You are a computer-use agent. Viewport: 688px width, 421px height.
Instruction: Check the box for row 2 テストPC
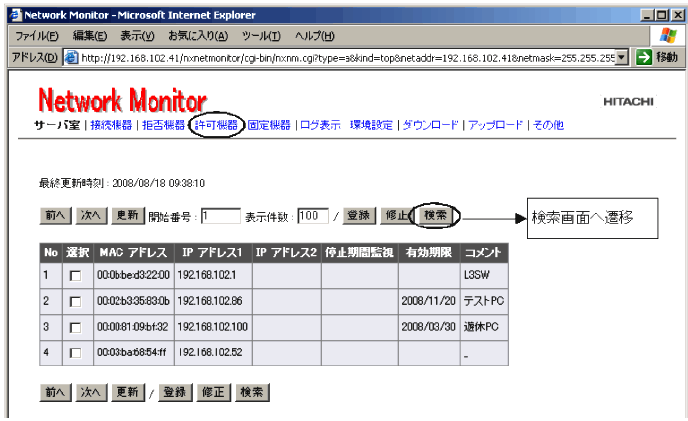point(75,302)
